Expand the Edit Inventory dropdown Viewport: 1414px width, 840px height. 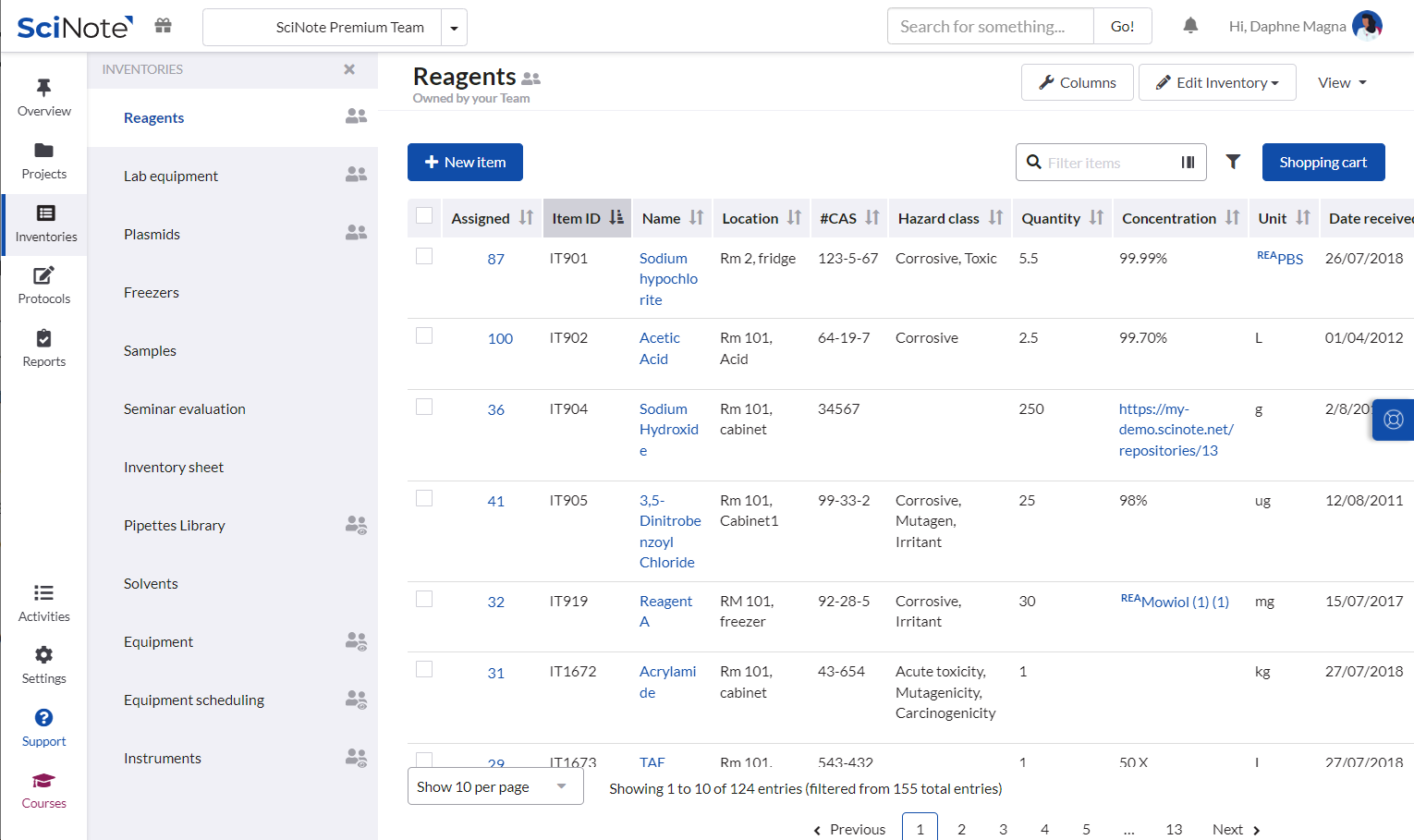click(x=1217, y=82)
